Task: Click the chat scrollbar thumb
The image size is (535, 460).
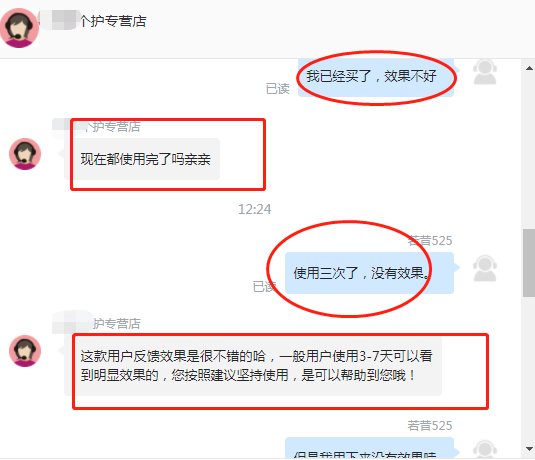Action: [x=529, y=263]
